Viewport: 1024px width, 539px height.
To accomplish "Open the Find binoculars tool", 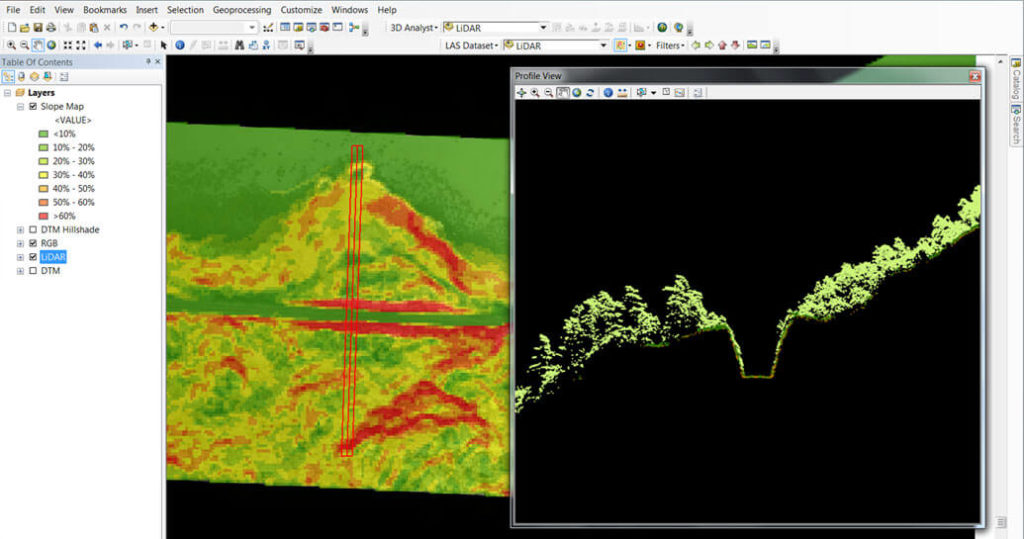I will (240, 45).
